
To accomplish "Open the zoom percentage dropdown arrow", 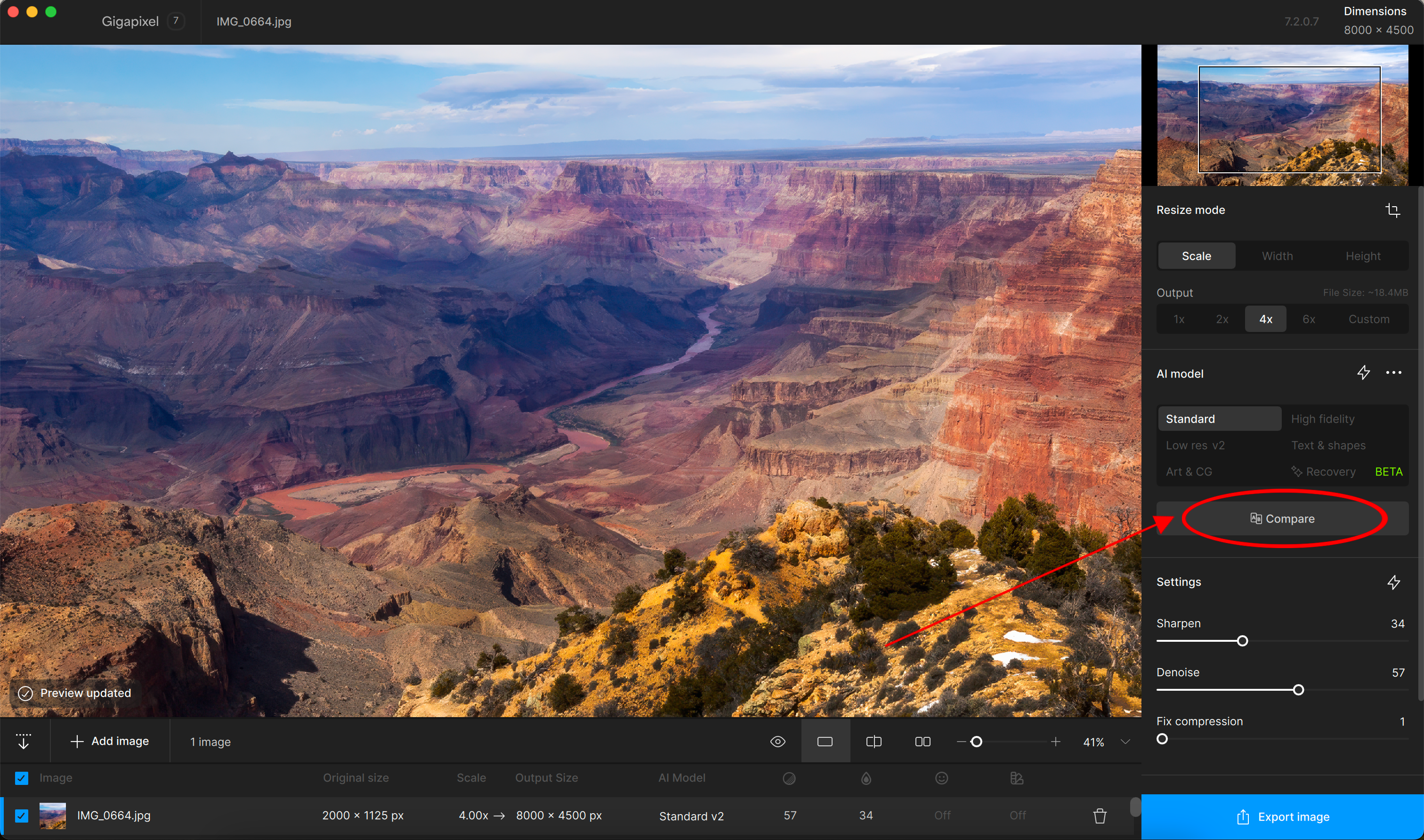I will [x=1125, y=742].
